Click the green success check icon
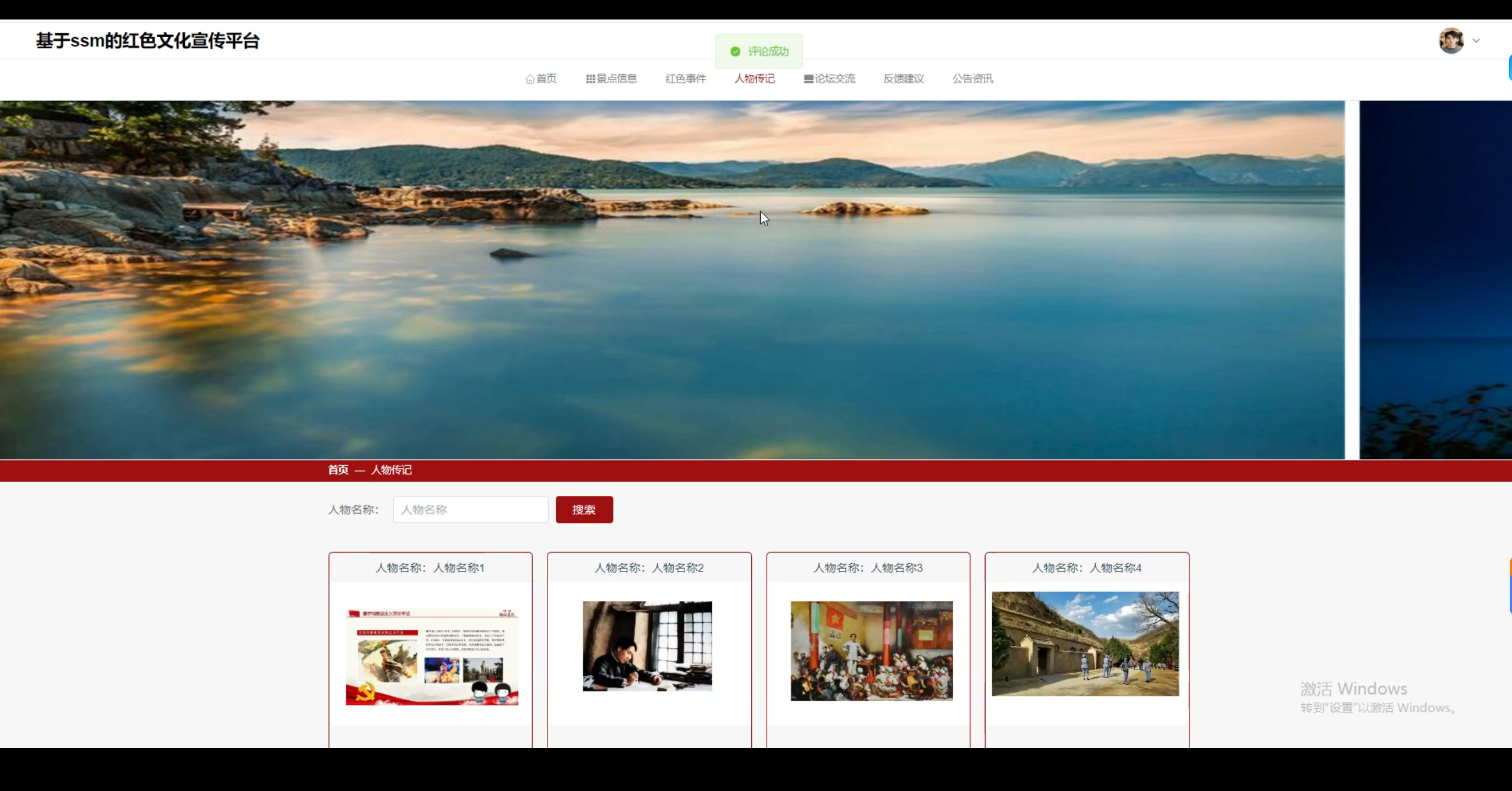 click(x=735, y=52)
